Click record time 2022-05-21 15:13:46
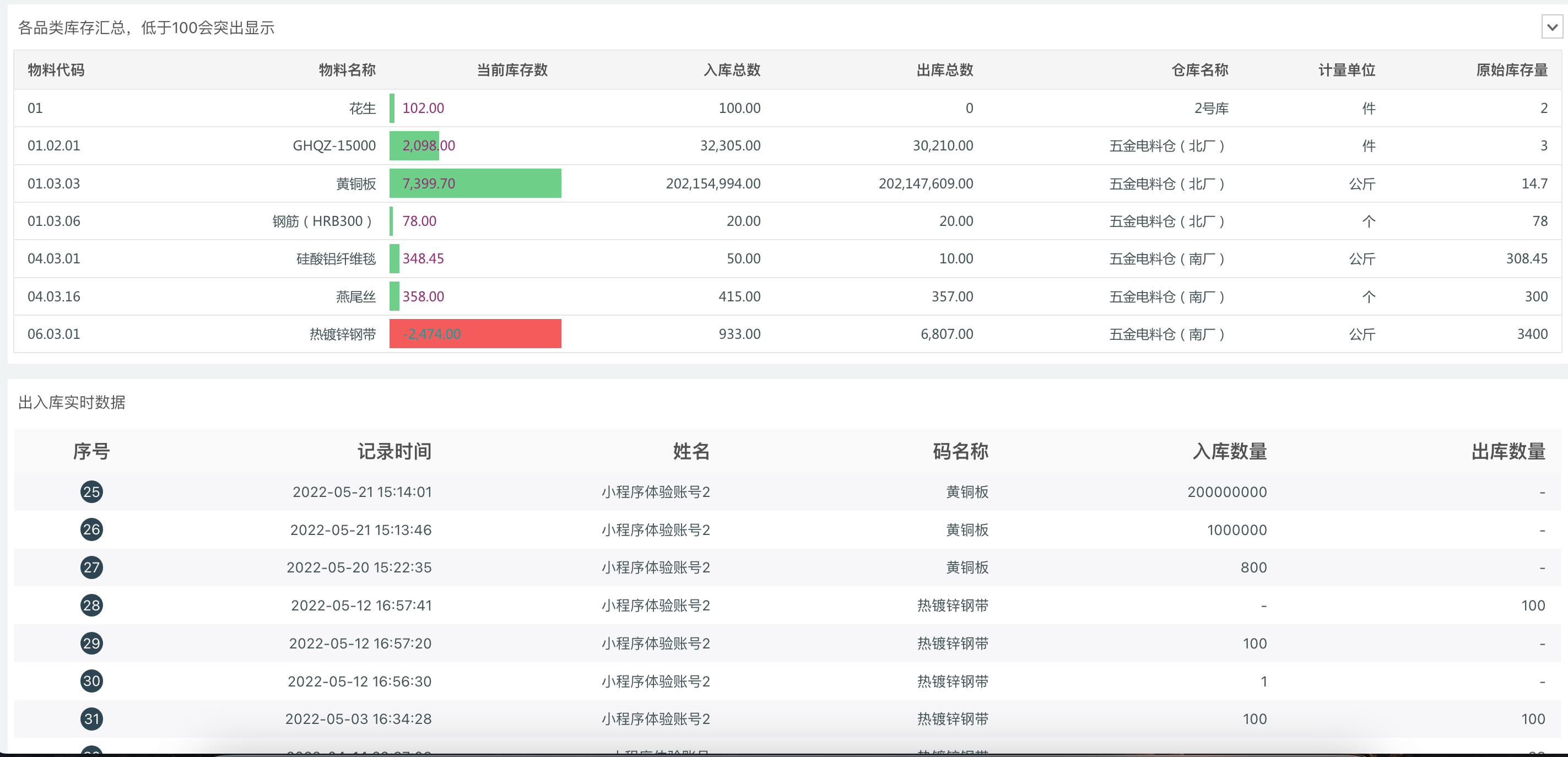 click(x=361, y=529)
